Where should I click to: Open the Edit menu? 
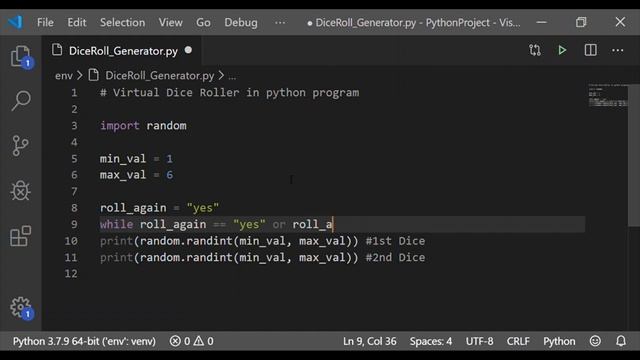tap(77, 22)
